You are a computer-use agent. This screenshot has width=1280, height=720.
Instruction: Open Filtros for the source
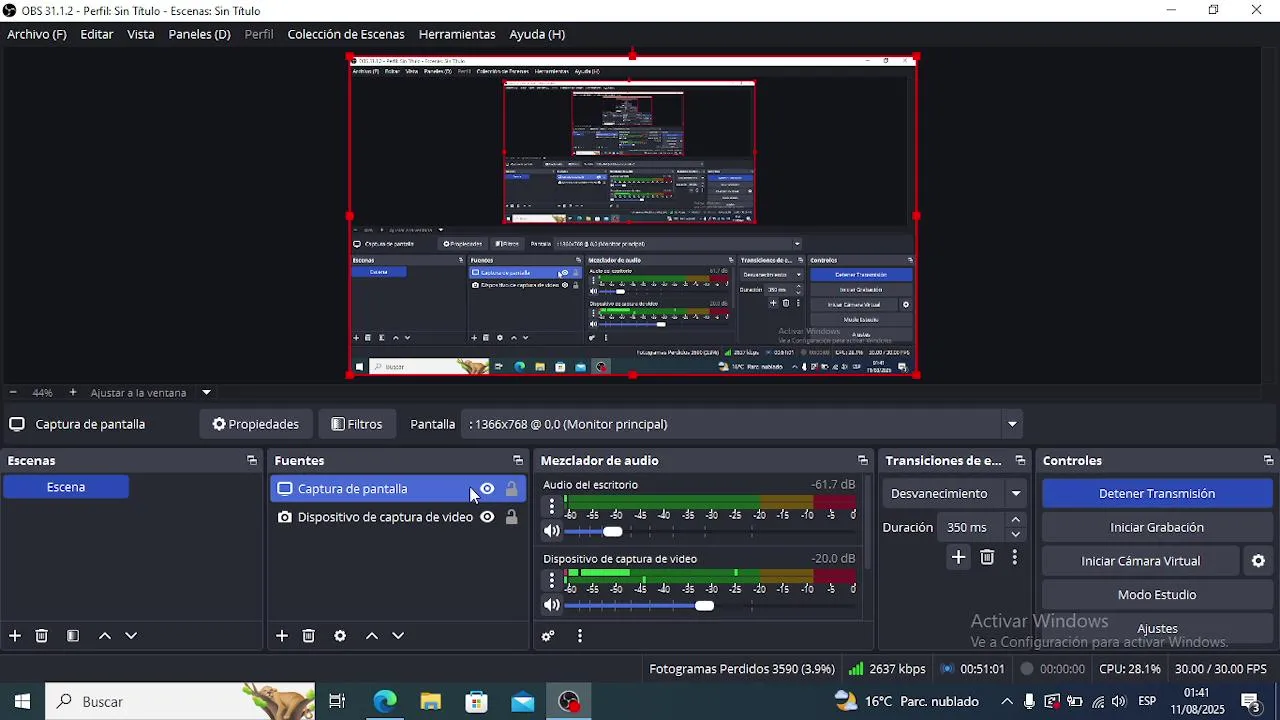(357, 424)
